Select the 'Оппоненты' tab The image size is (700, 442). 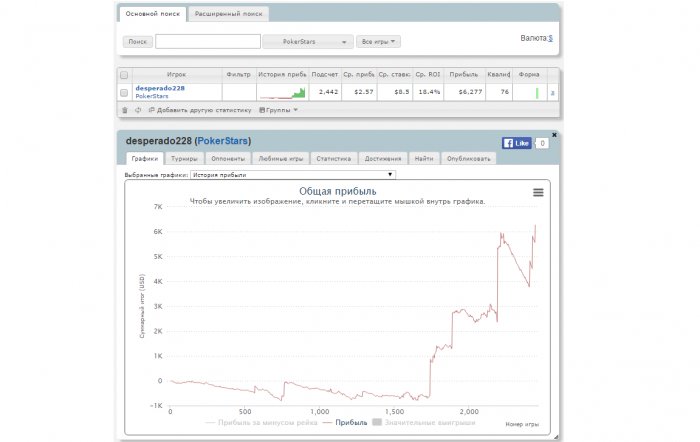pyautogui.click(x=228, y=158)
